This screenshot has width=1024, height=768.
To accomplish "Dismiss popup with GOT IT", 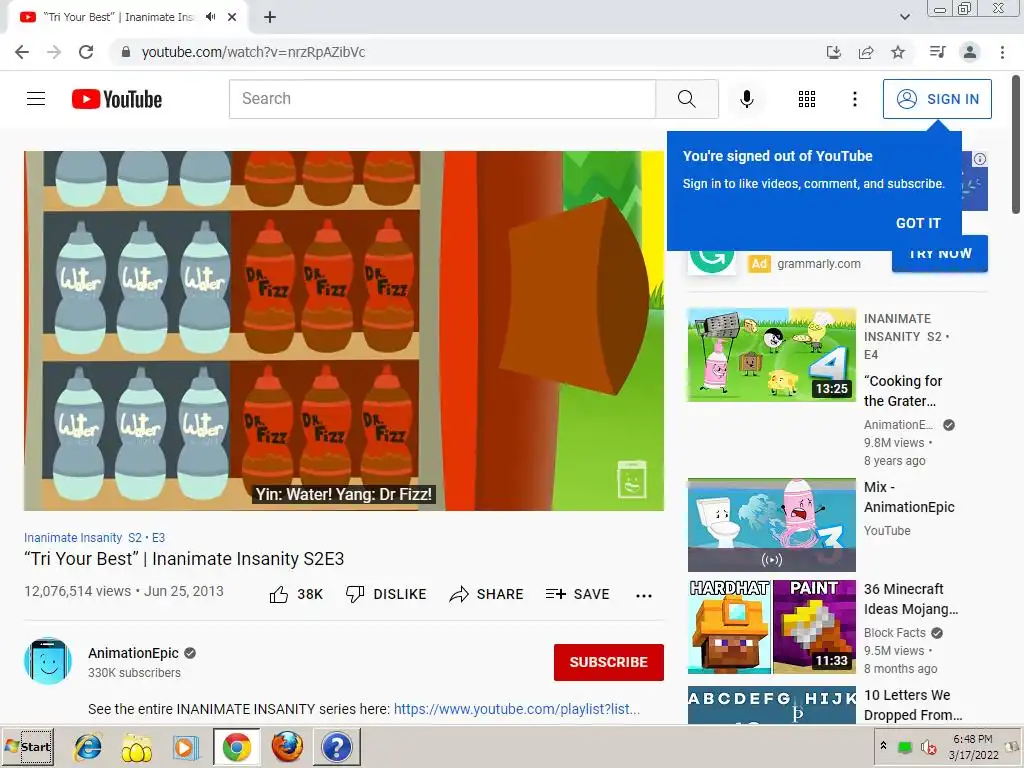I will pos(918,223).
